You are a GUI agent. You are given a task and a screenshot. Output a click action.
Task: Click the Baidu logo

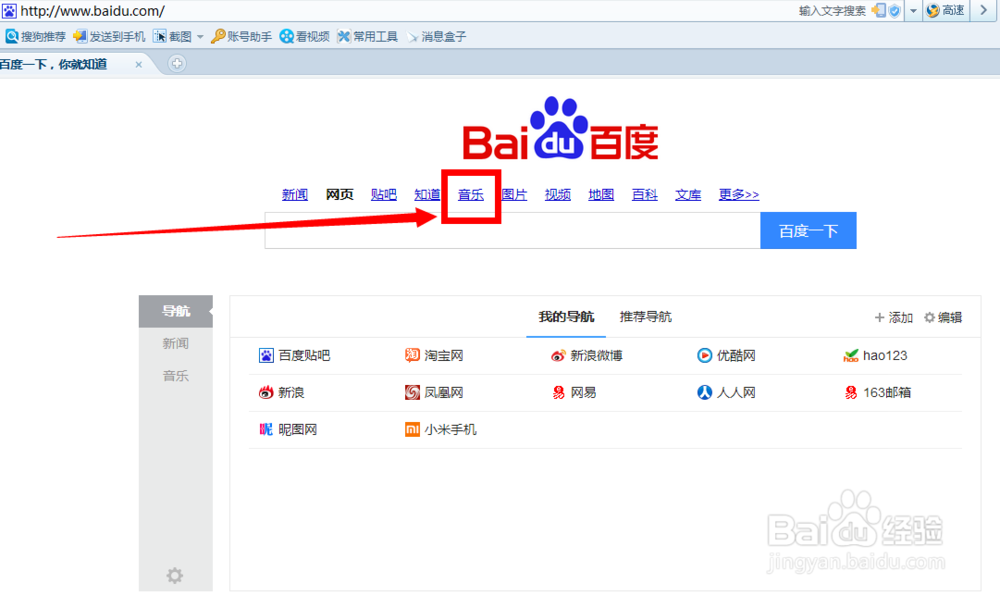pos(560,129)
